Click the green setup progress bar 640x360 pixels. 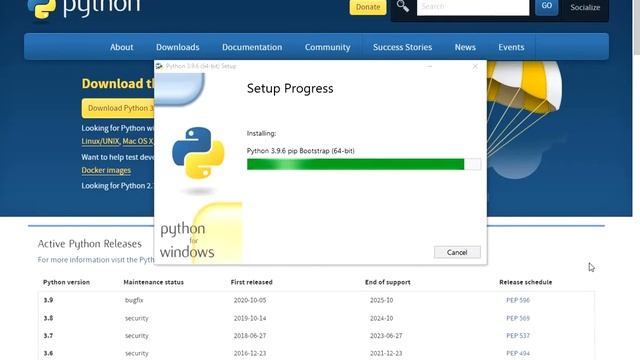(x=364, y=164)
